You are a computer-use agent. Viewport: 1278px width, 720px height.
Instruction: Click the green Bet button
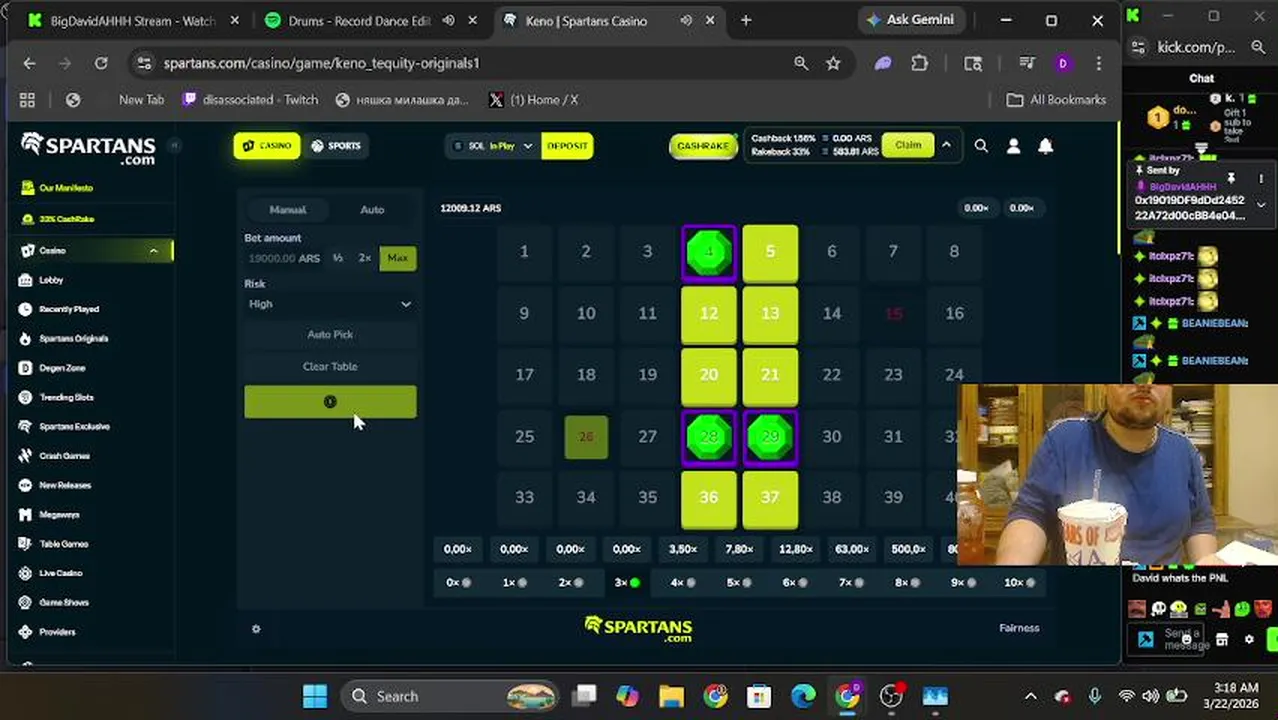tap(330, 402)
